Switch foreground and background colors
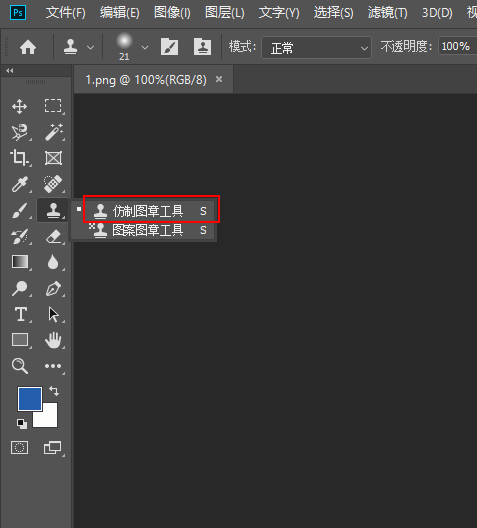This screenshot has width=477, height=528. coord(54,391)
